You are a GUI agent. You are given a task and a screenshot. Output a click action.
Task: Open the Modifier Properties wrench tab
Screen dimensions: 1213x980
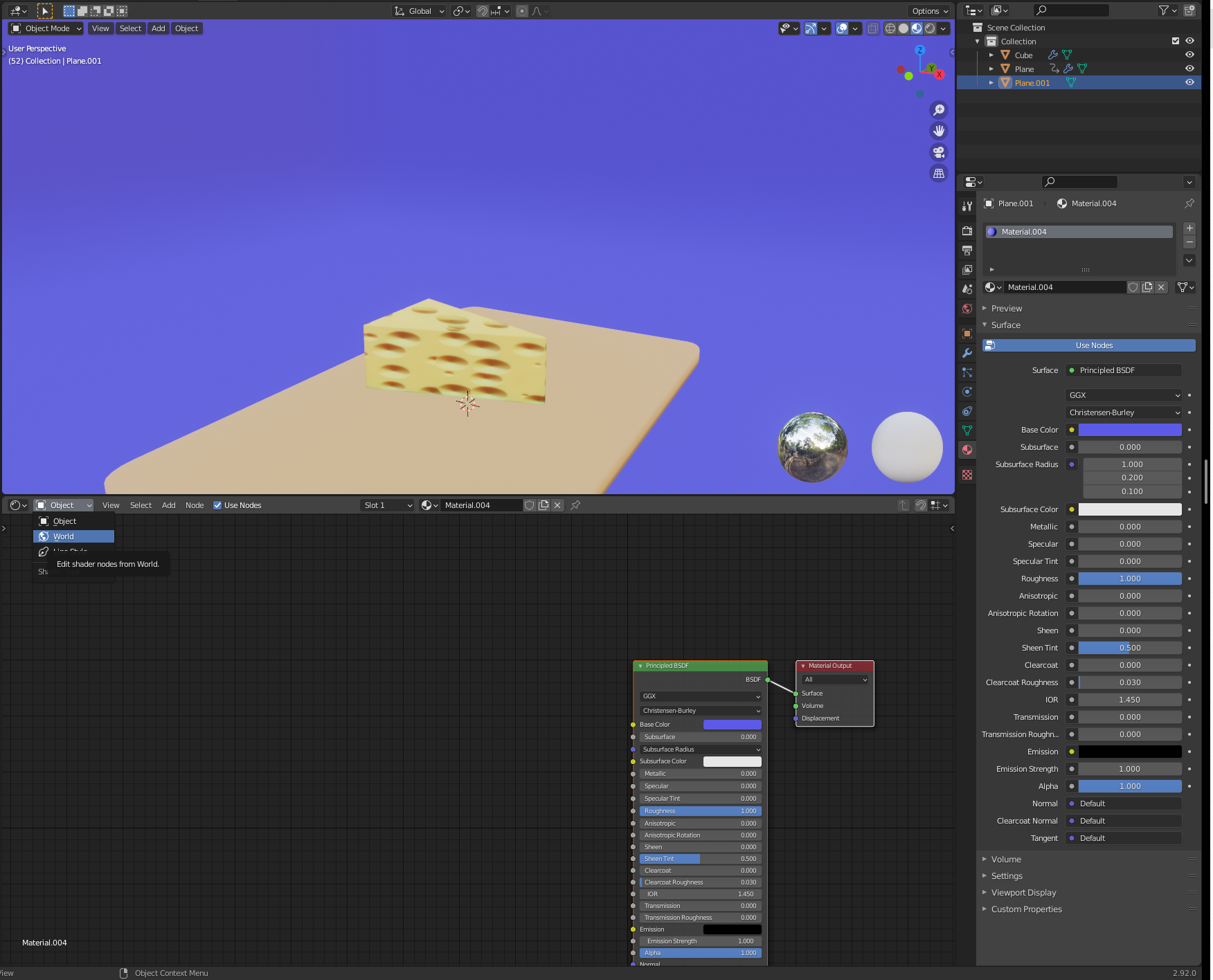(x=967, y=353)
